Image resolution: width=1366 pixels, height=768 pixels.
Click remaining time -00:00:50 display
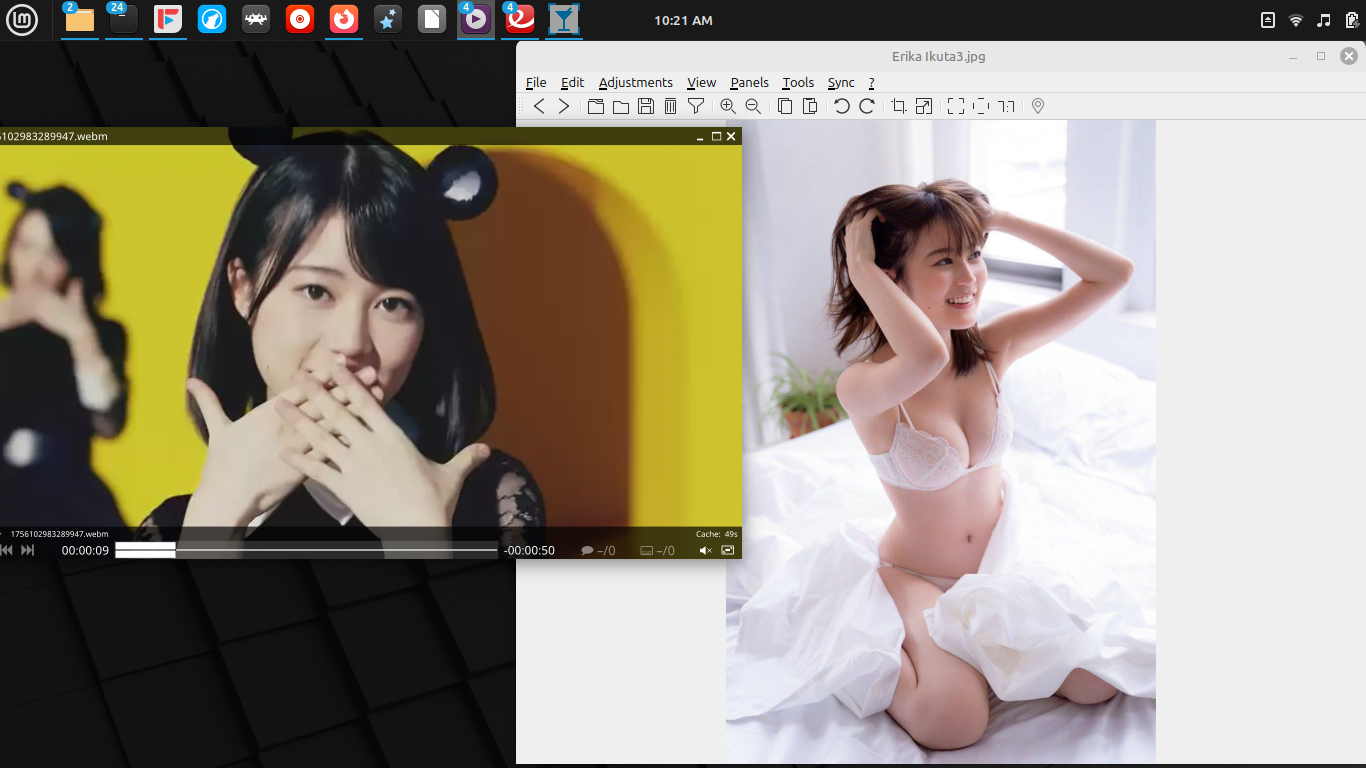coord(529,550)
